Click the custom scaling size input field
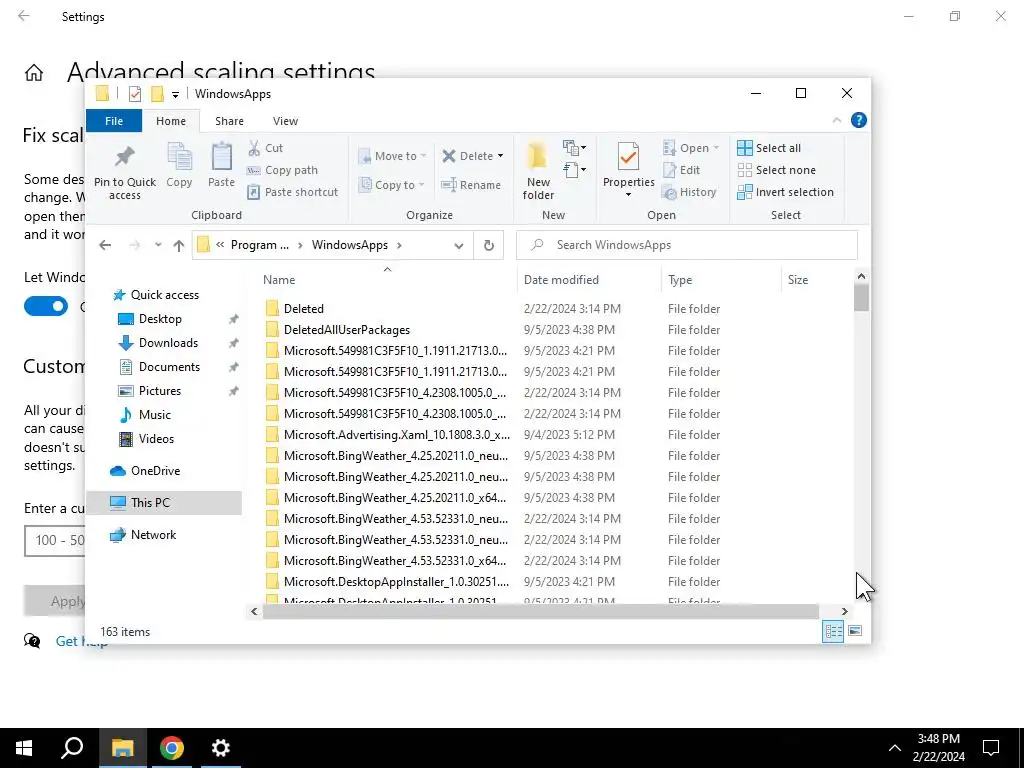 (55, 541)
